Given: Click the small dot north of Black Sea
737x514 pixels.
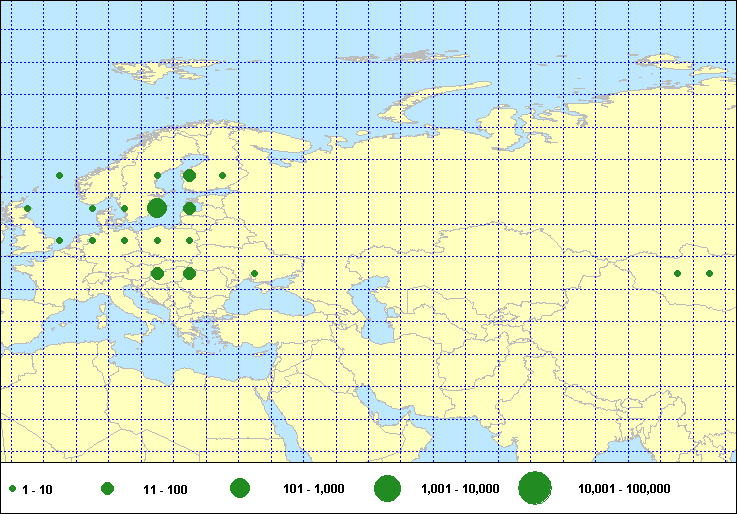Looking at the screenshot, I should [254, 273].
